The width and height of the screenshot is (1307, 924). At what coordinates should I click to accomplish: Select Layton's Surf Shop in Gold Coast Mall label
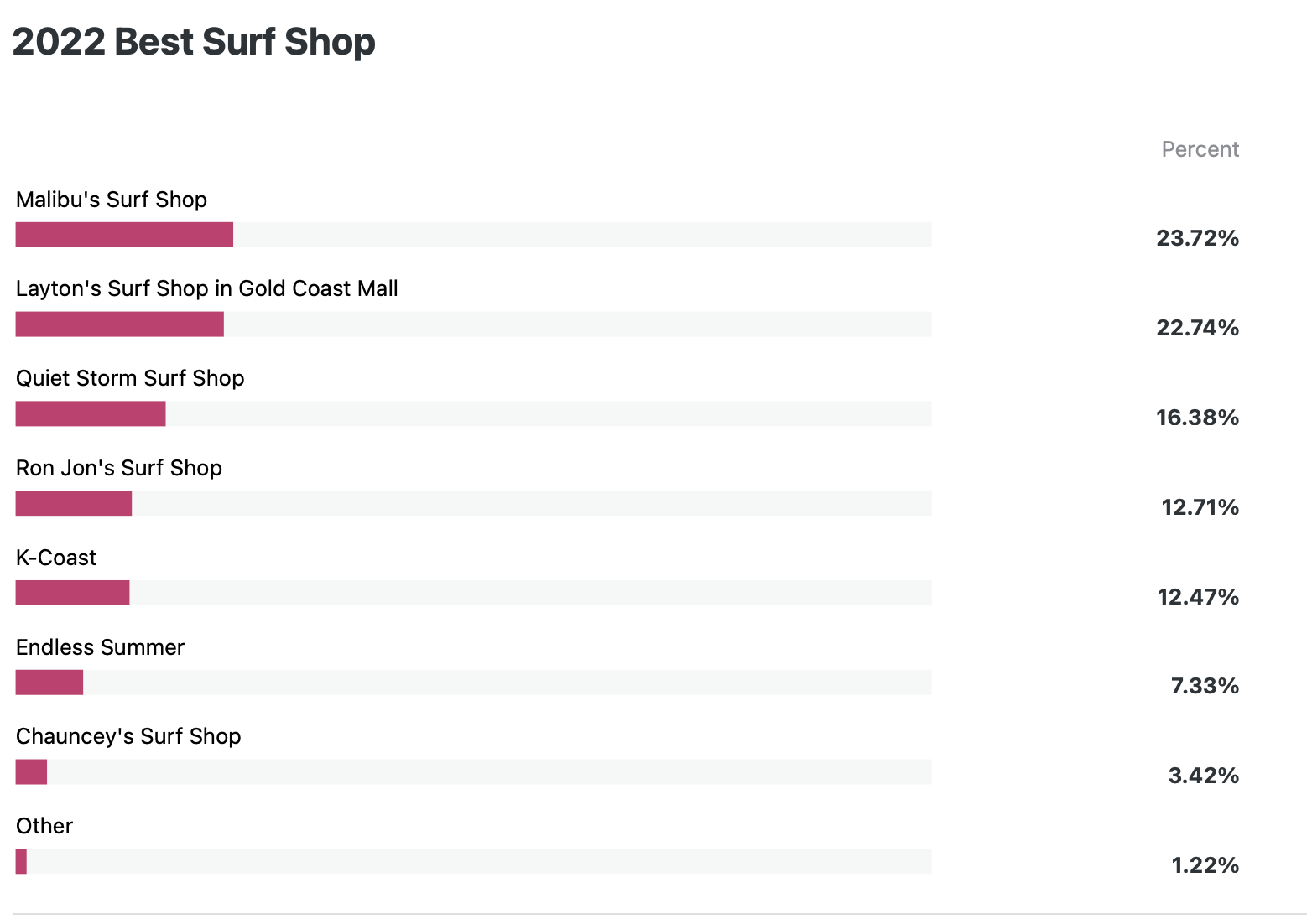(x=207, y=288)
